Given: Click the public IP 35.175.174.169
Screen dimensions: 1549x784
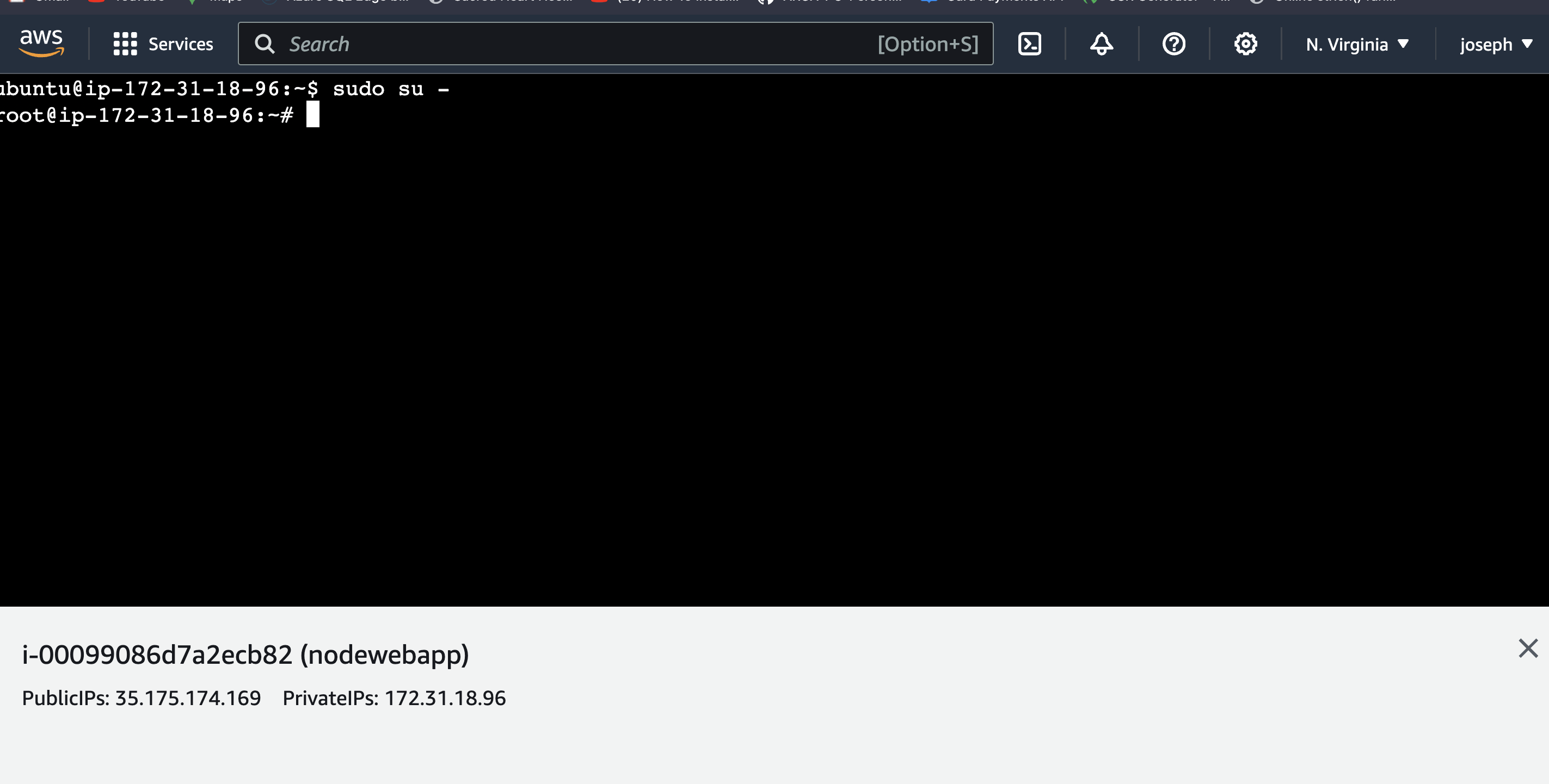Looking at the screenshot, I should pyautogui.click(x=188, y=698).
